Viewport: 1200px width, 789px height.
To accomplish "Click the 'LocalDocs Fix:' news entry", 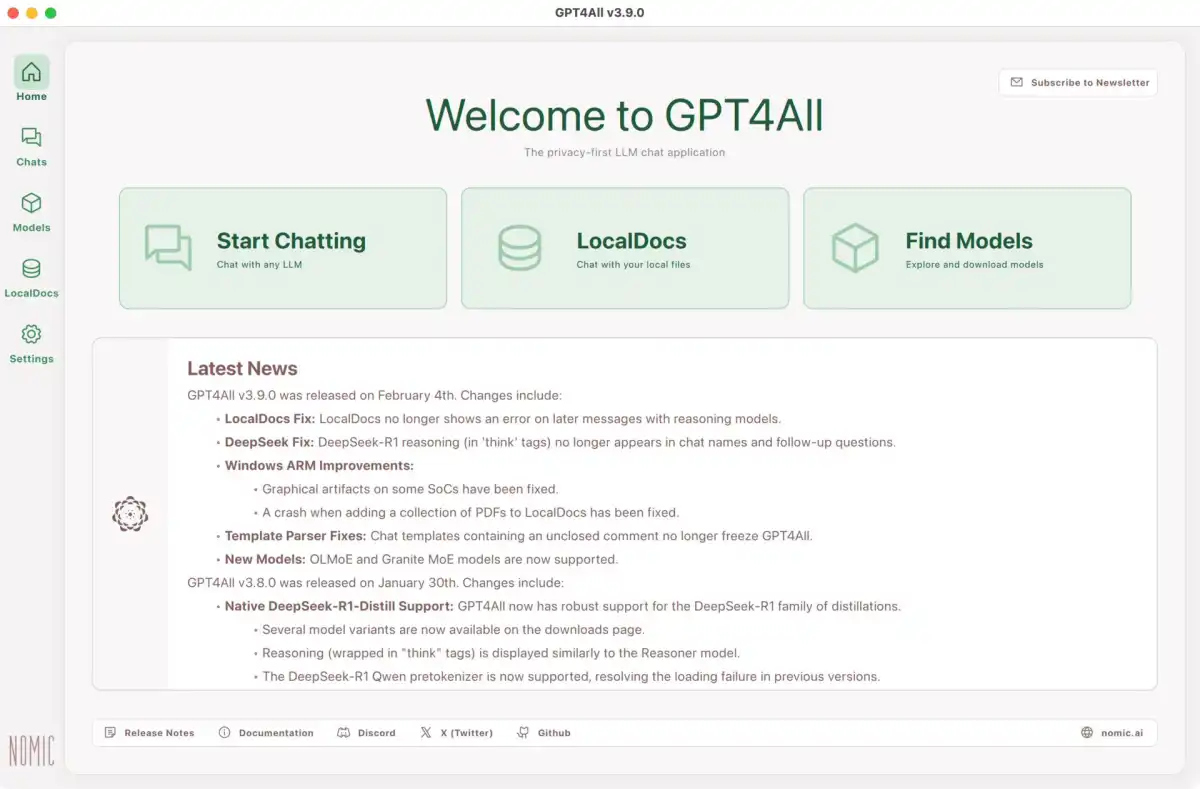I will 502,419.
